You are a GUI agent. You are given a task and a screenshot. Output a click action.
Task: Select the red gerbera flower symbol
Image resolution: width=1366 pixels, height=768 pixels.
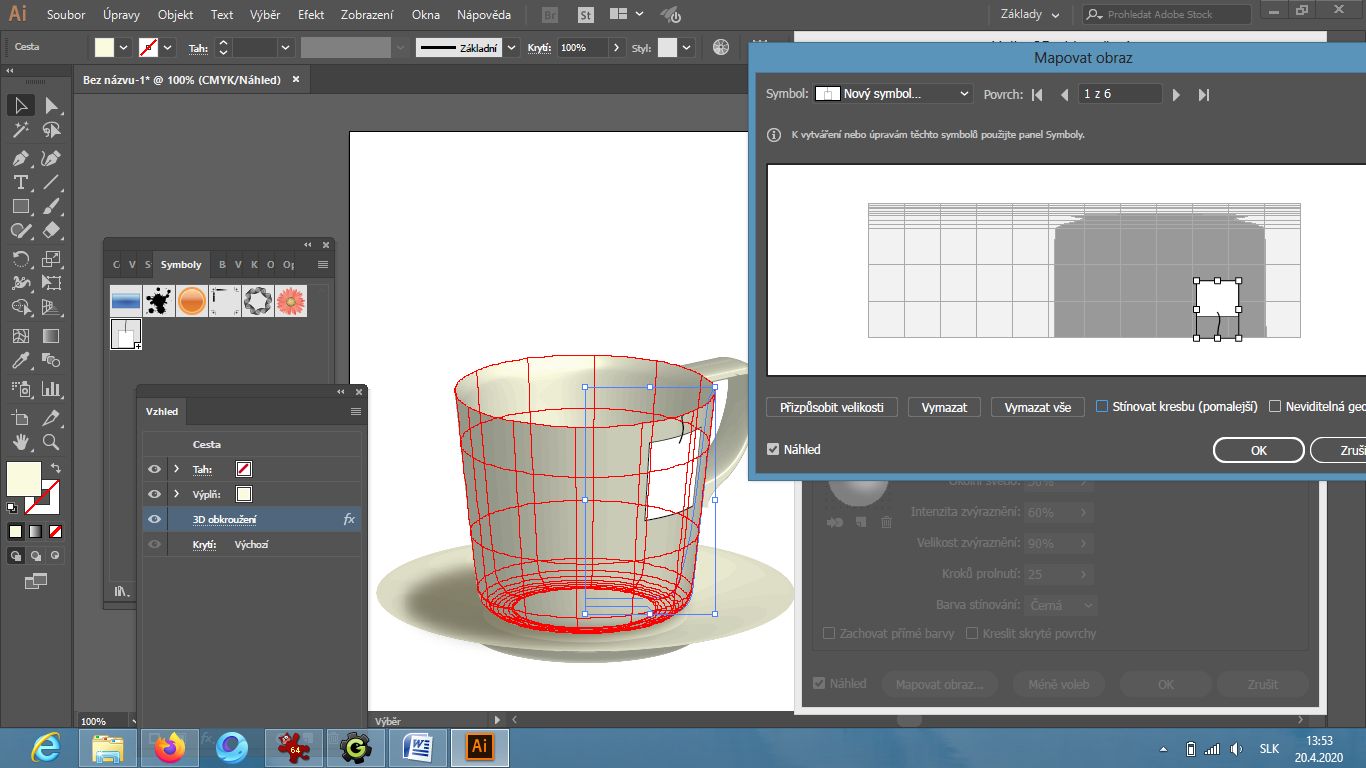pos(290,301)
